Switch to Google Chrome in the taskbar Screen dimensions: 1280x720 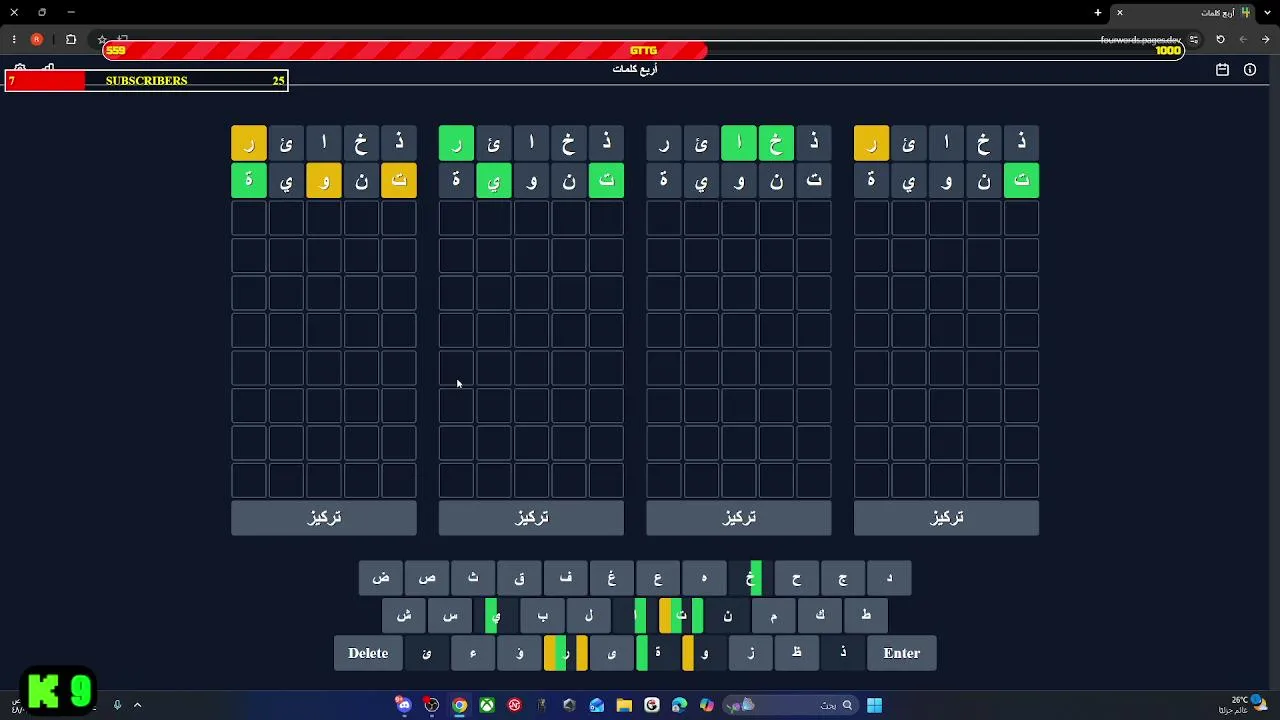tap(459, 705)
